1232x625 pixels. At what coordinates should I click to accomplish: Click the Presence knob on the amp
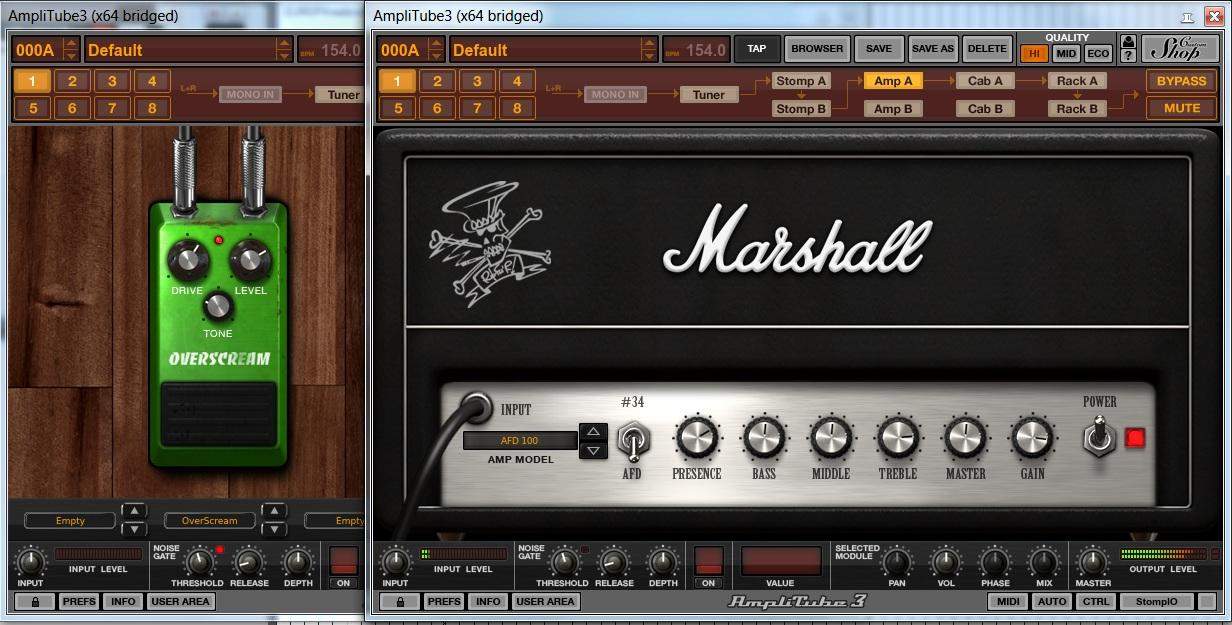[x=697, y=438]
